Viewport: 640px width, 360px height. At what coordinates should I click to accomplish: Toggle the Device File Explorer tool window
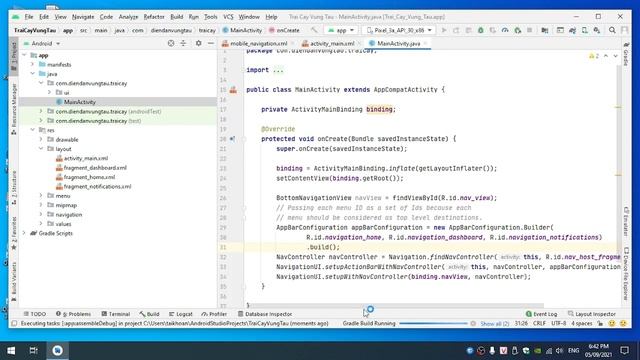coord(626,274)
